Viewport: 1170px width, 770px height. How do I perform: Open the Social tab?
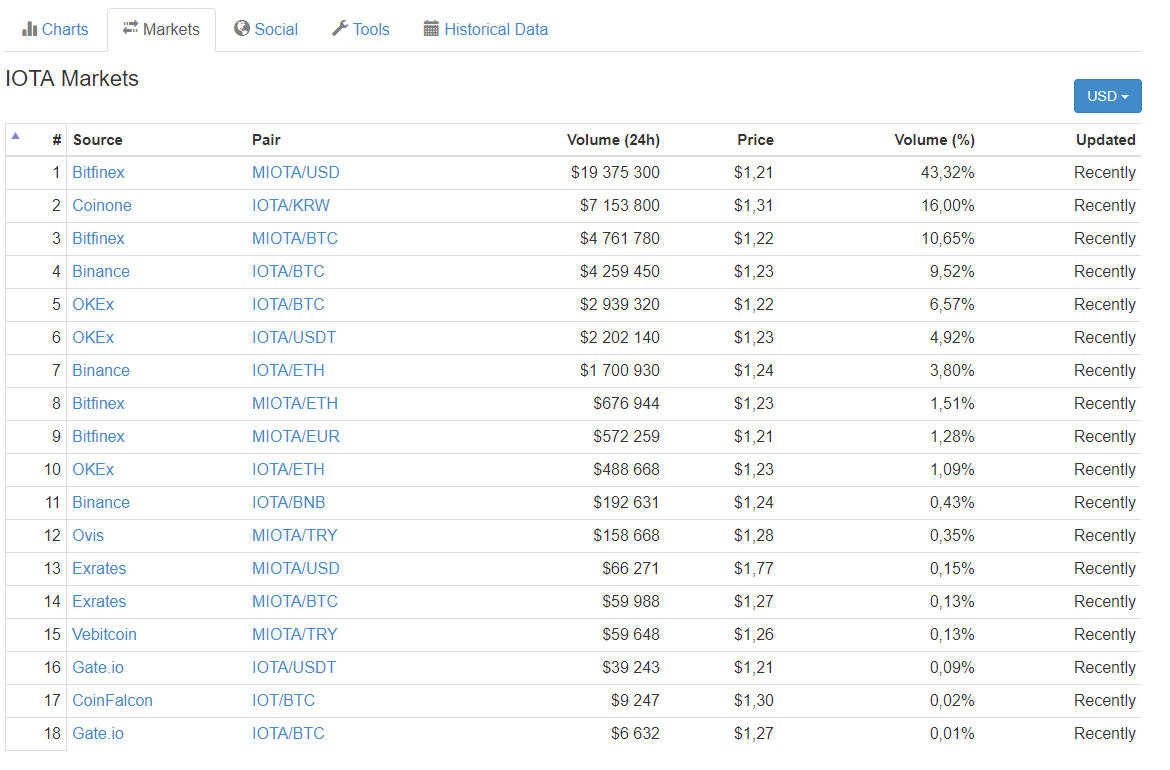tap(266, 29)
